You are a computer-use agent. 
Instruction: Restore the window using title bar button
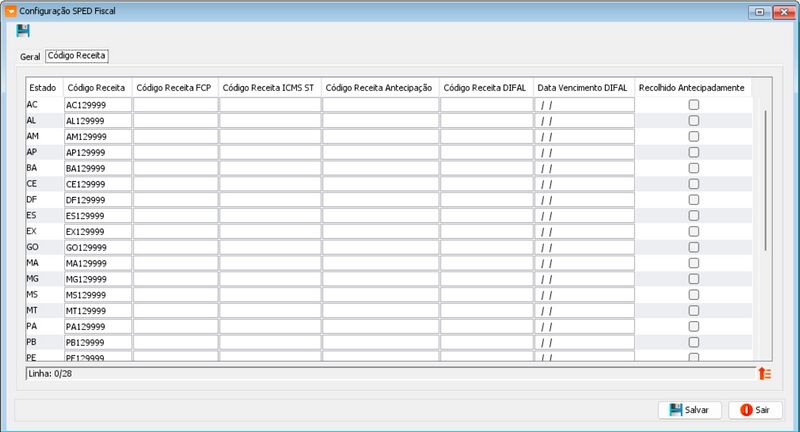click(x=760, y=12)
